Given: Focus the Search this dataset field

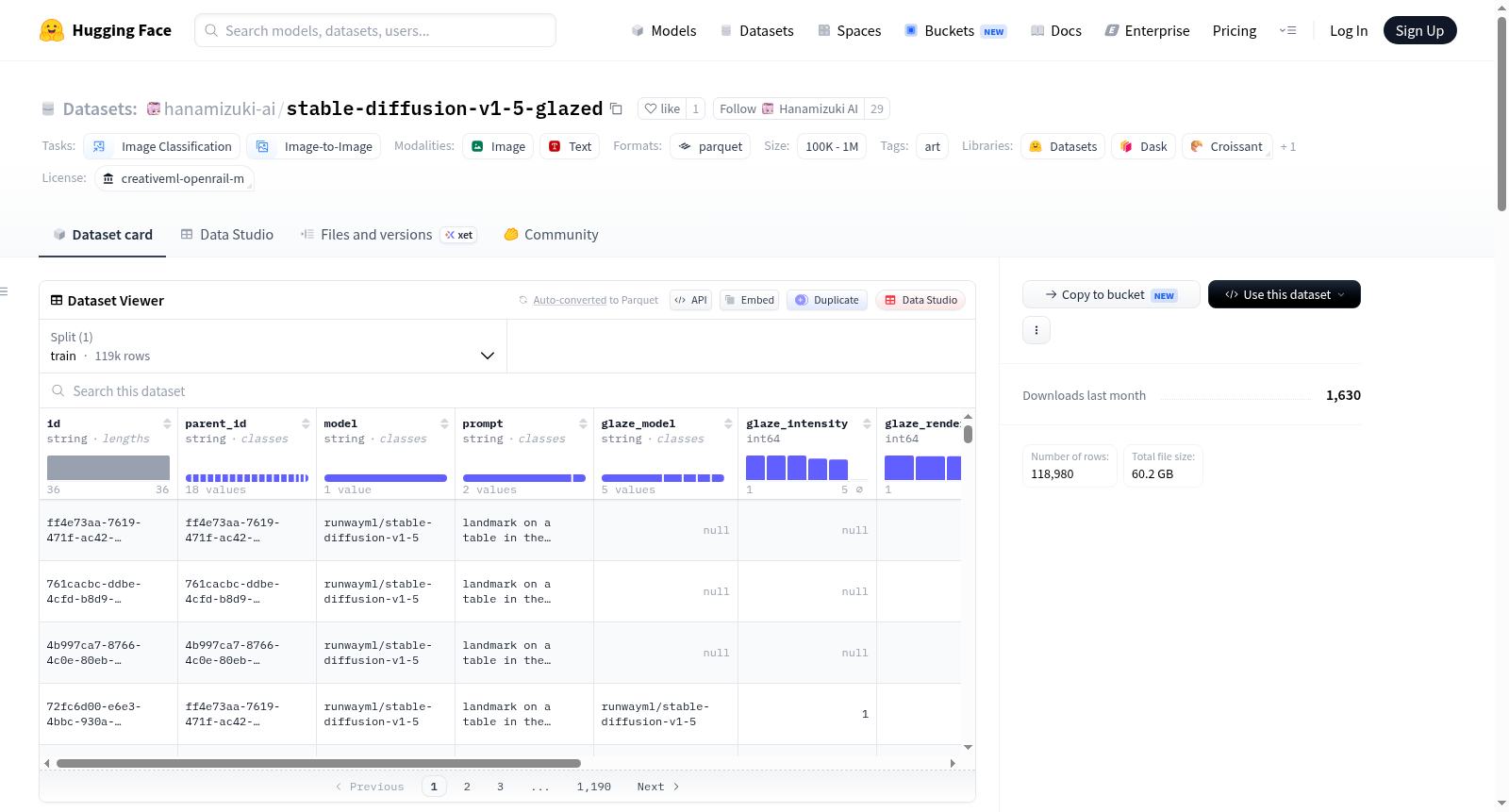Looking at the screenshot, I should click(507, 391).
